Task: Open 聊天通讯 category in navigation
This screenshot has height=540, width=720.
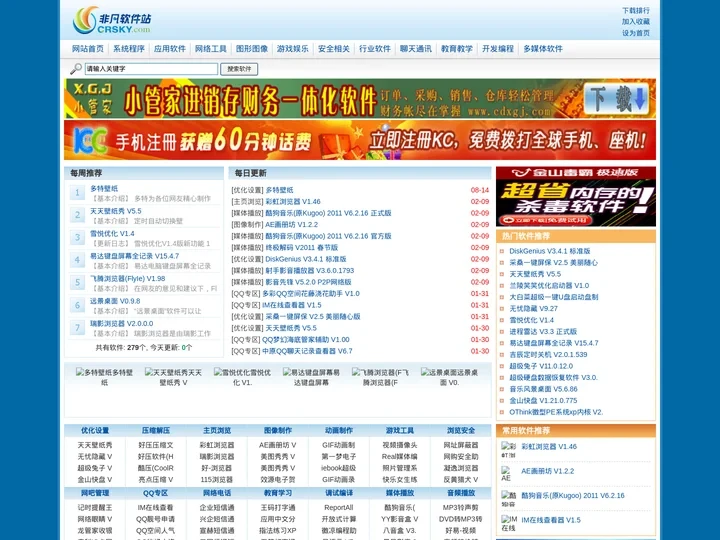Action: [416, 49]
